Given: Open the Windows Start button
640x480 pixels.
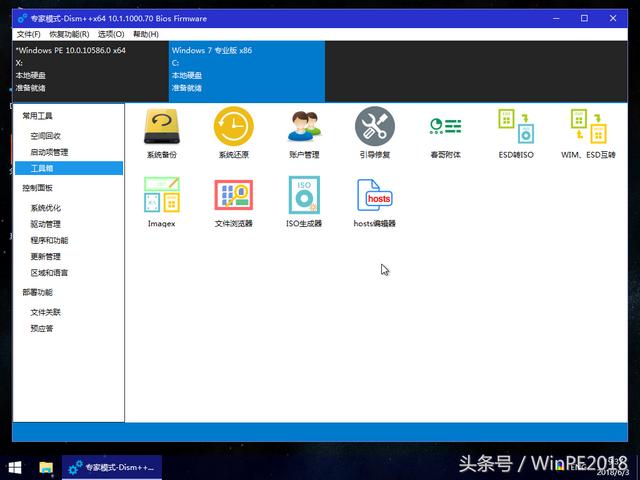Looking at the screenshot, I should (15, 467).
